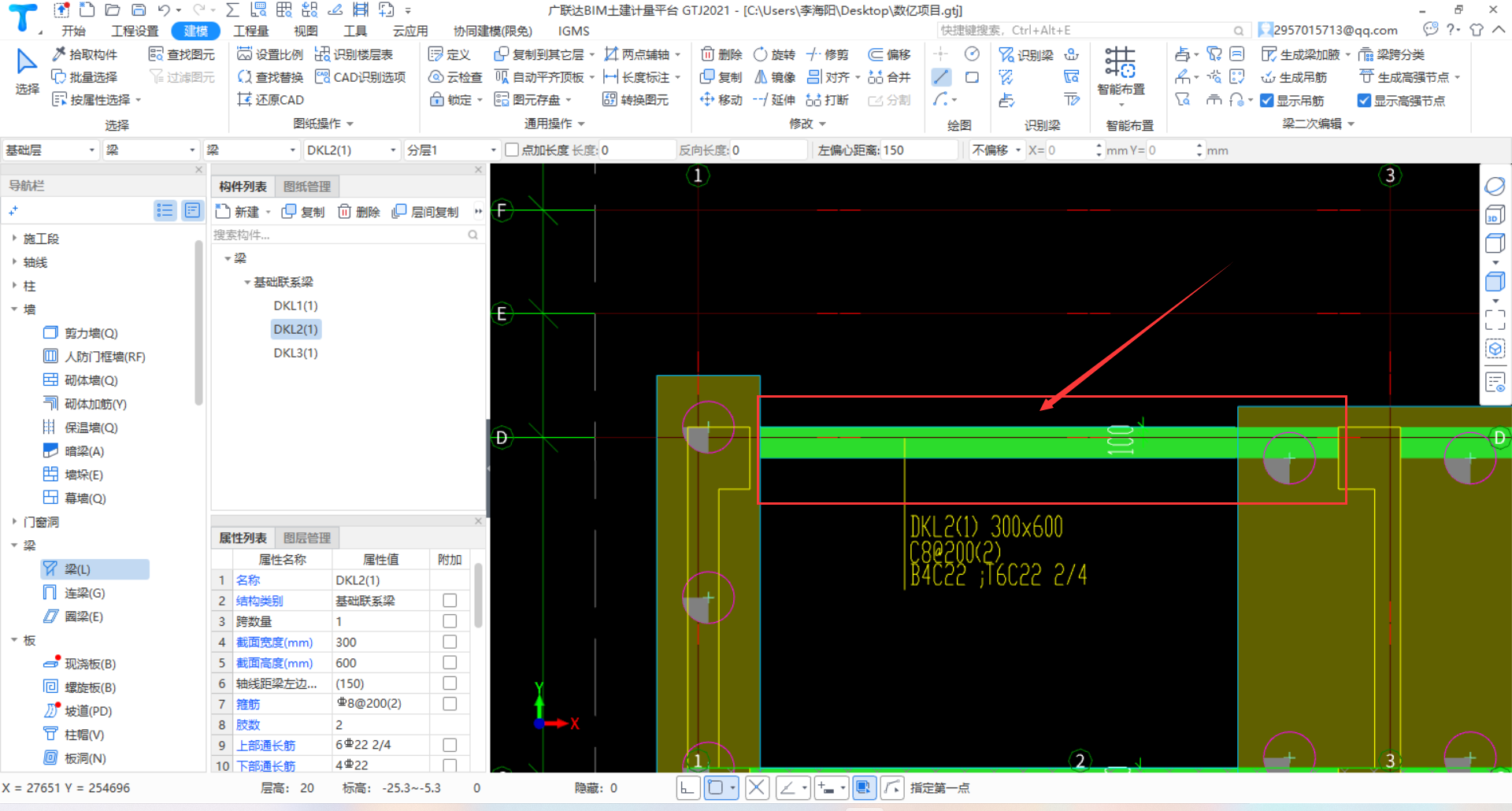Switch to the 工程量 ribbon tab
The height and width of the screenshot is (811, 1512).
tap(251, 31)
